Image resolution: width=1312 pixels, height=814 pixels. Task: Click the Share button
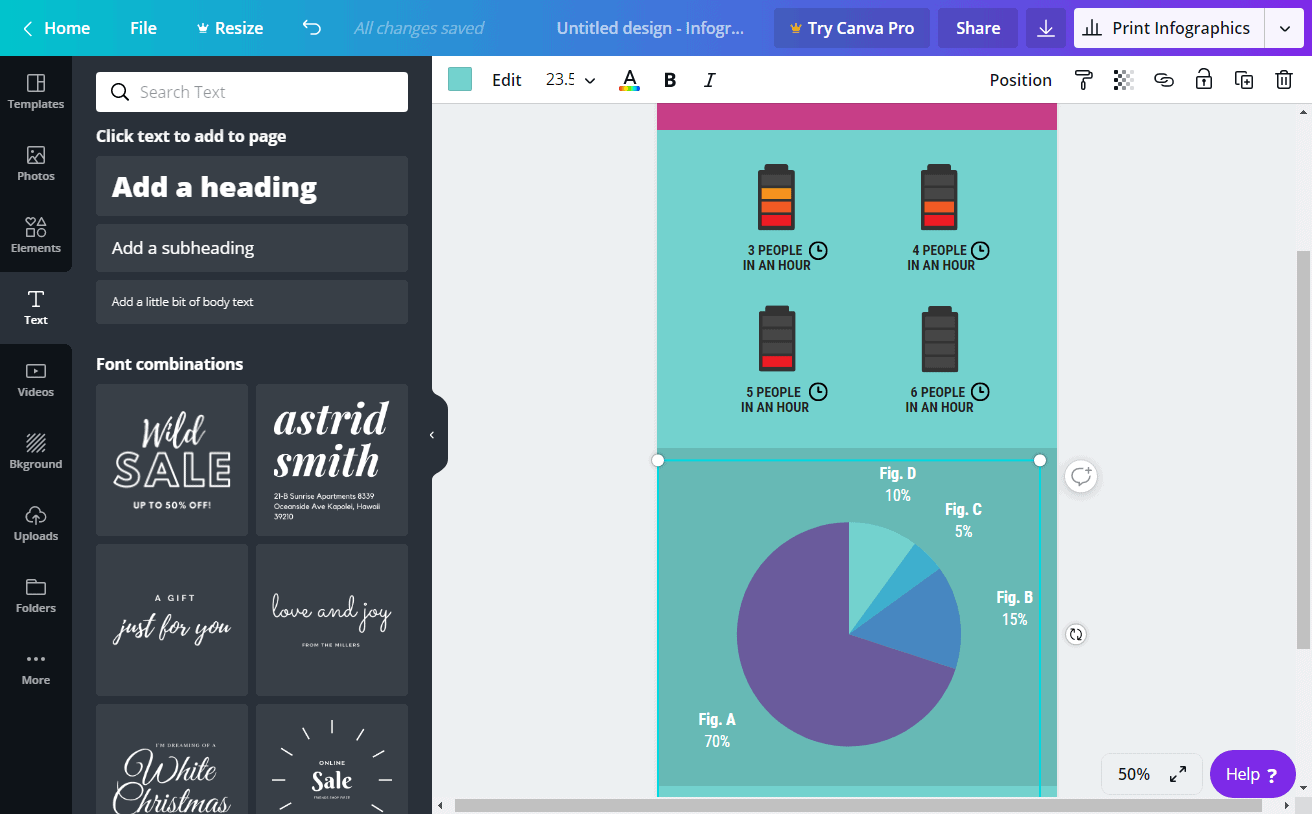[978, 28]
